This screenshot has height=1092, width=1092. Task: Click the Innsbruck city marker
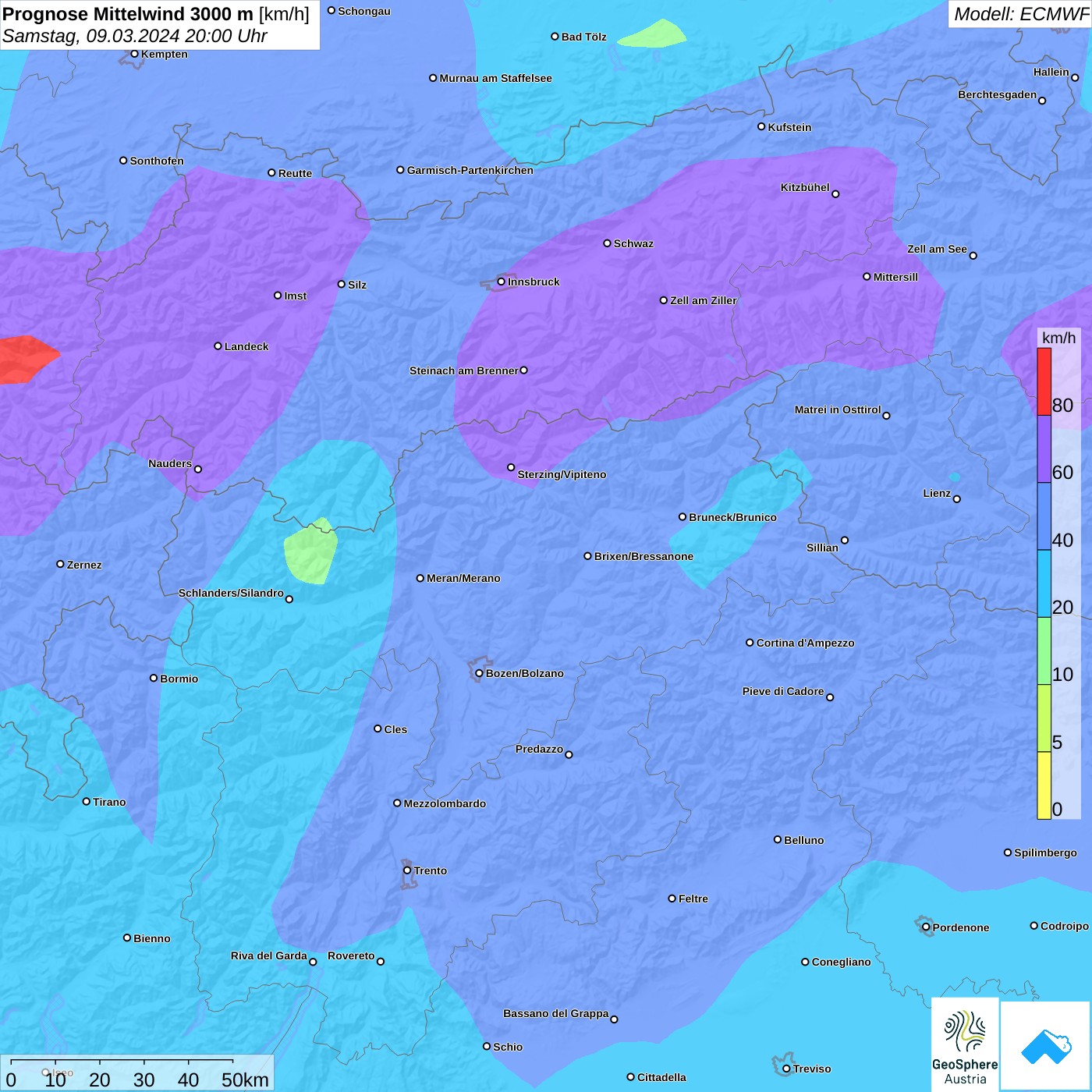tap(501, 282)
